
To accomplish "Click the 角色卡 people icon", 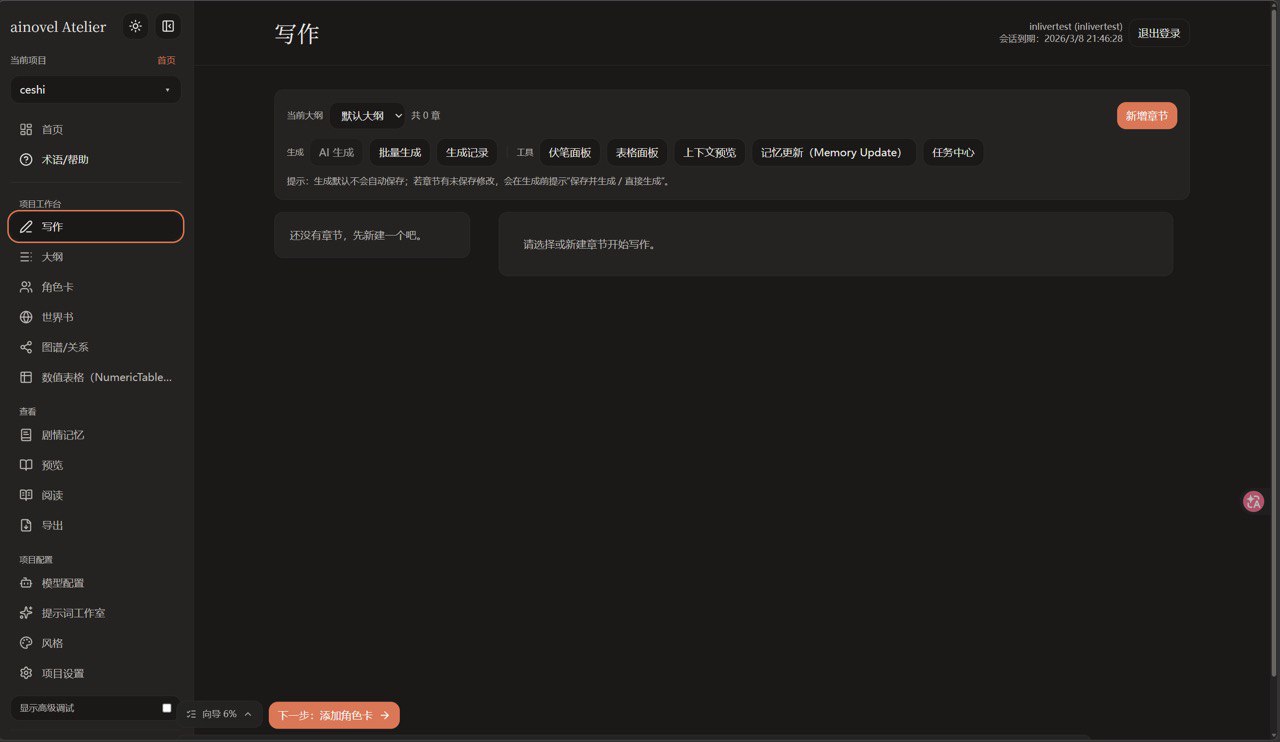I will (x=27, y=287).
